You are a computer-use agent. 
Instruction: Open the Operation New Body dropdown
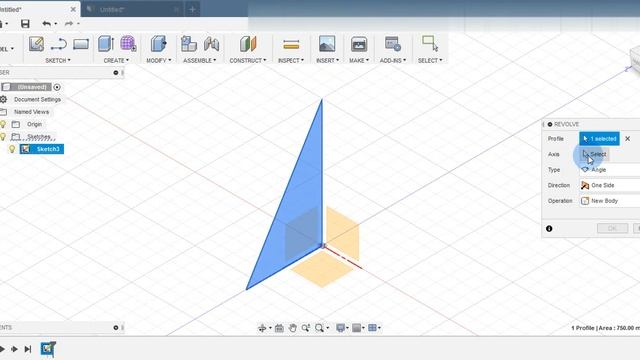(609, 201)
